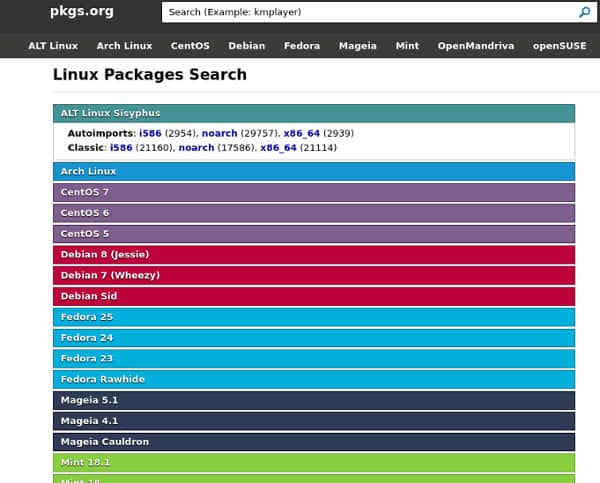Open Autoimports i586 package link

pos(150,133)
